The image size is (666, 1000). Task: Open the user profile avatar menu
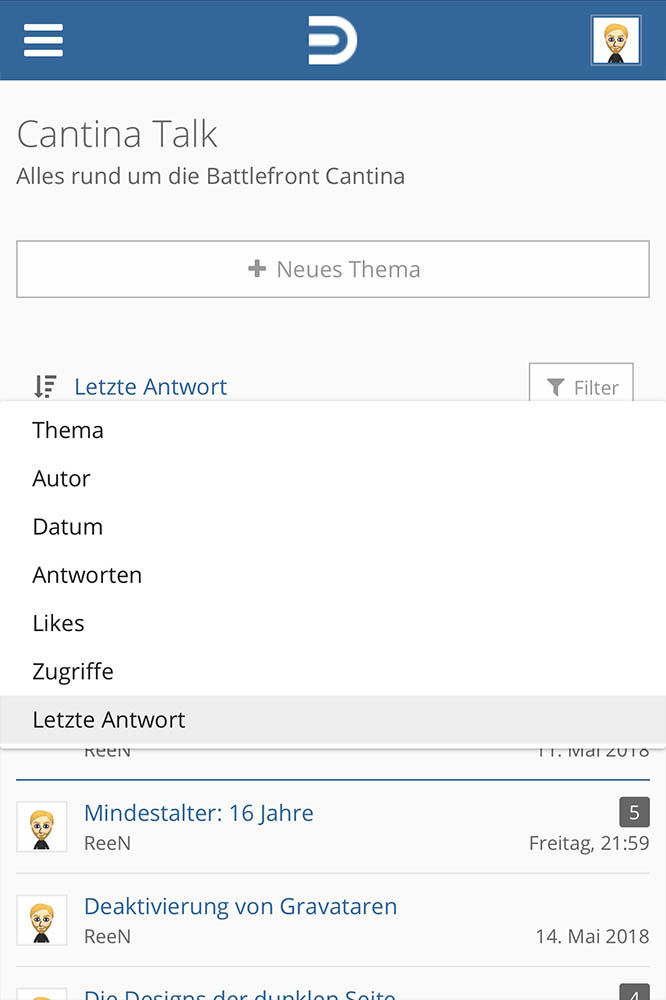(x=616, y=40)
